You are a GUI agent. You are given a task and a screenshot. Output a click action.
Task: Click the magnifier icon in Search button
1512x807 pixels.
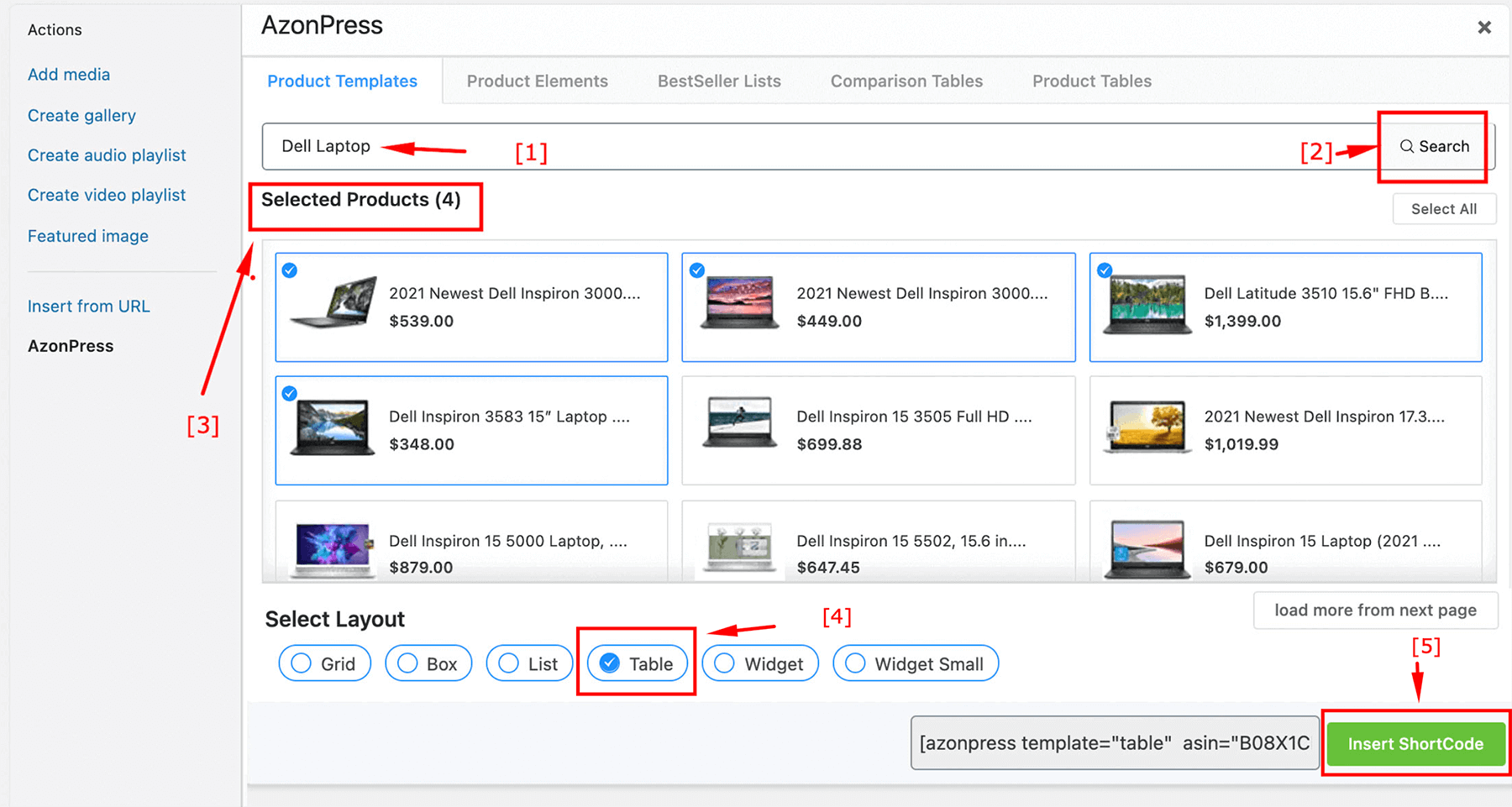click(1406, 146)
